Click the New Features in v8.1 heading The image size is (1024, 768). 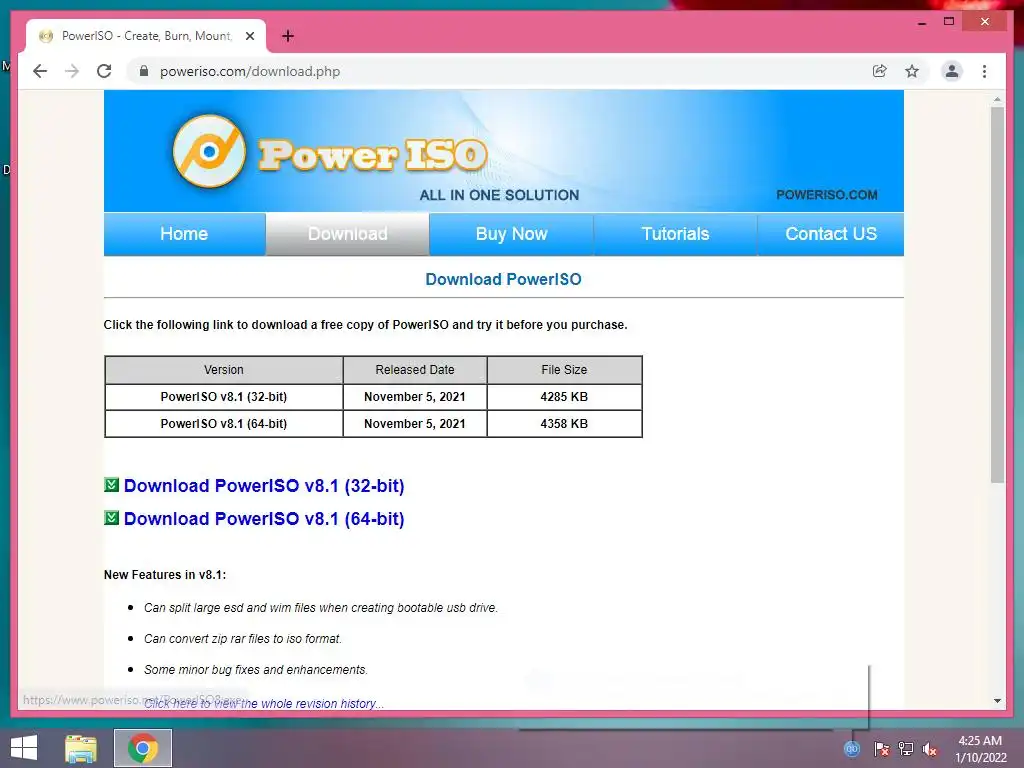[x=165, y=575]
